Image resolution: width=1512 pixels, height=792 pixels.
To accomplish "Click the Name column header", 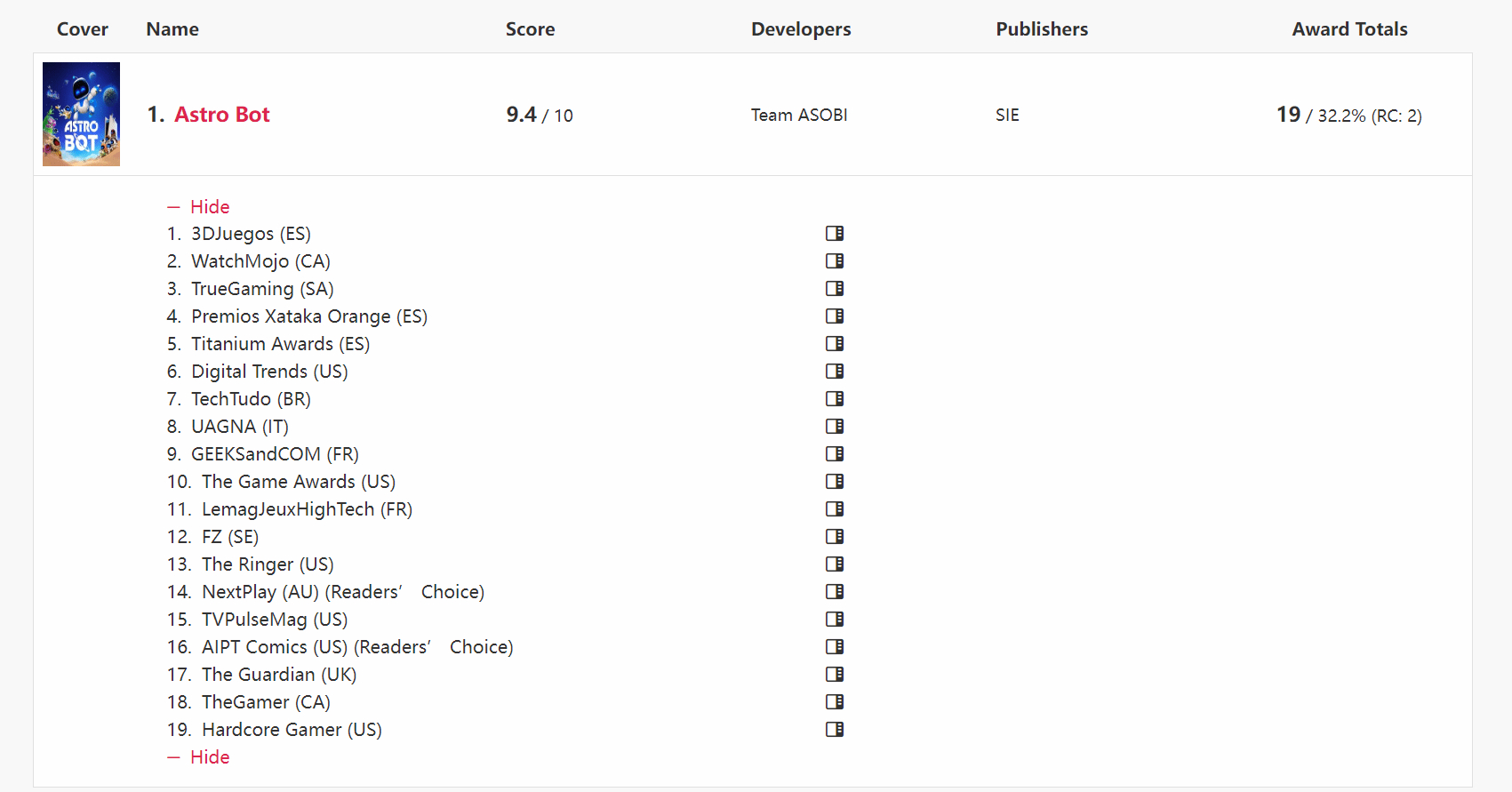I will (172, 29).
